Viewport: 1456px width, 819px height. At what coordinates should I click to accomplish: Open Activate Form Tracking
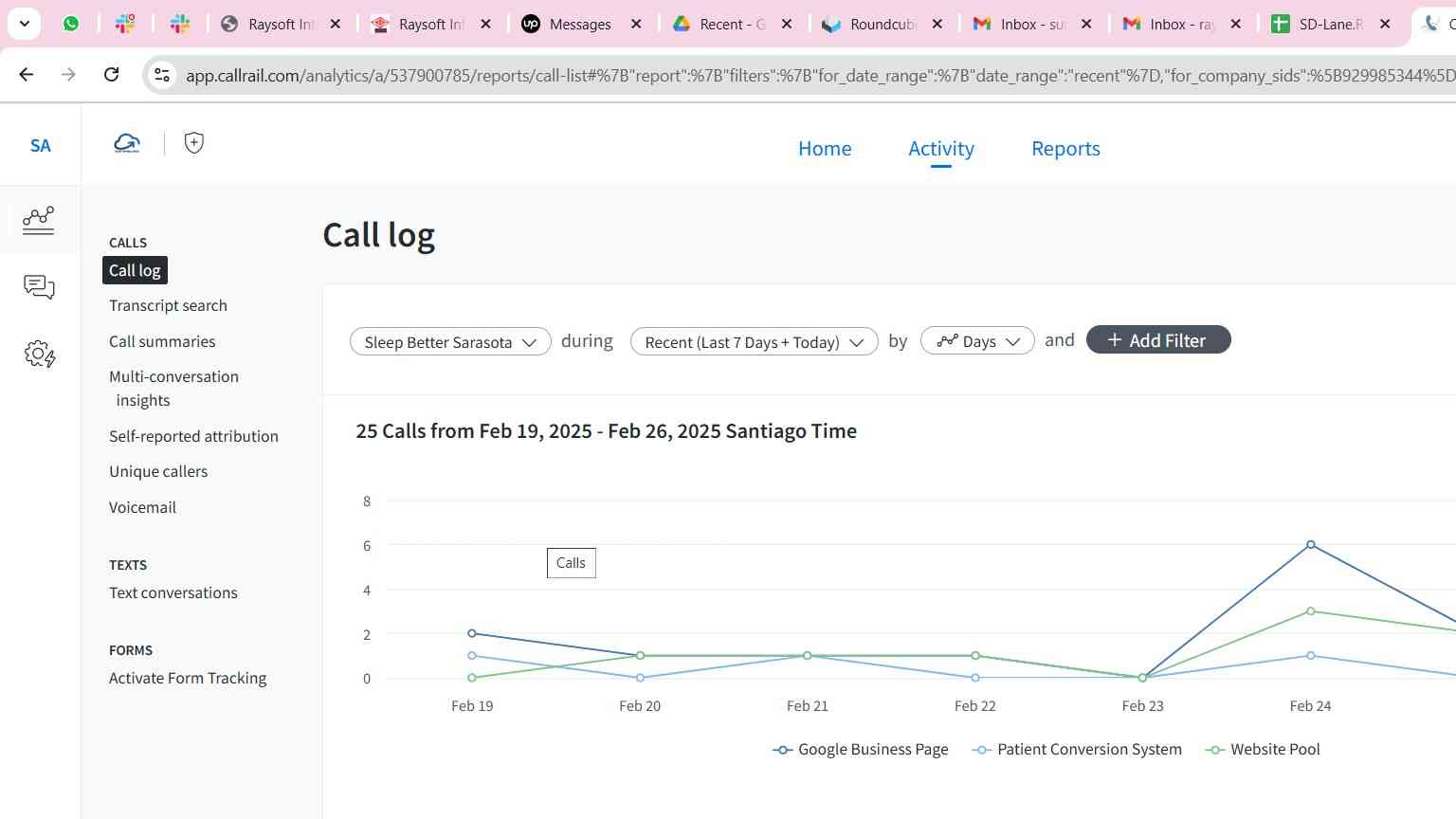[x=188, y=678]
